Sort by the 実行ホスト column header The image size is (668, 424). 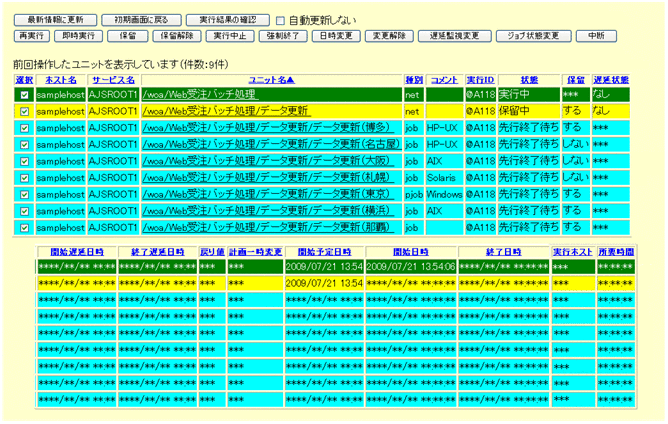tap(572, 252)
